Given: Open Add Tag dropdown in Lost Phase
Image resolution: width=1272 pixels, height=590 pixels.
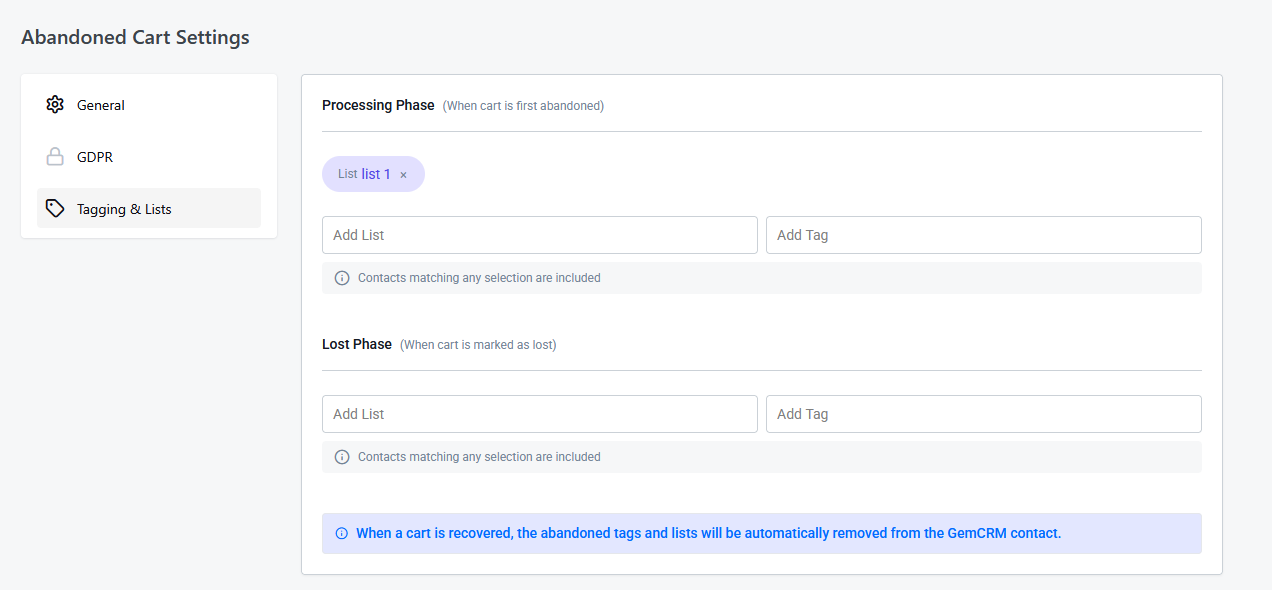Looking at the screenshot, I should [x=984, y=414].
